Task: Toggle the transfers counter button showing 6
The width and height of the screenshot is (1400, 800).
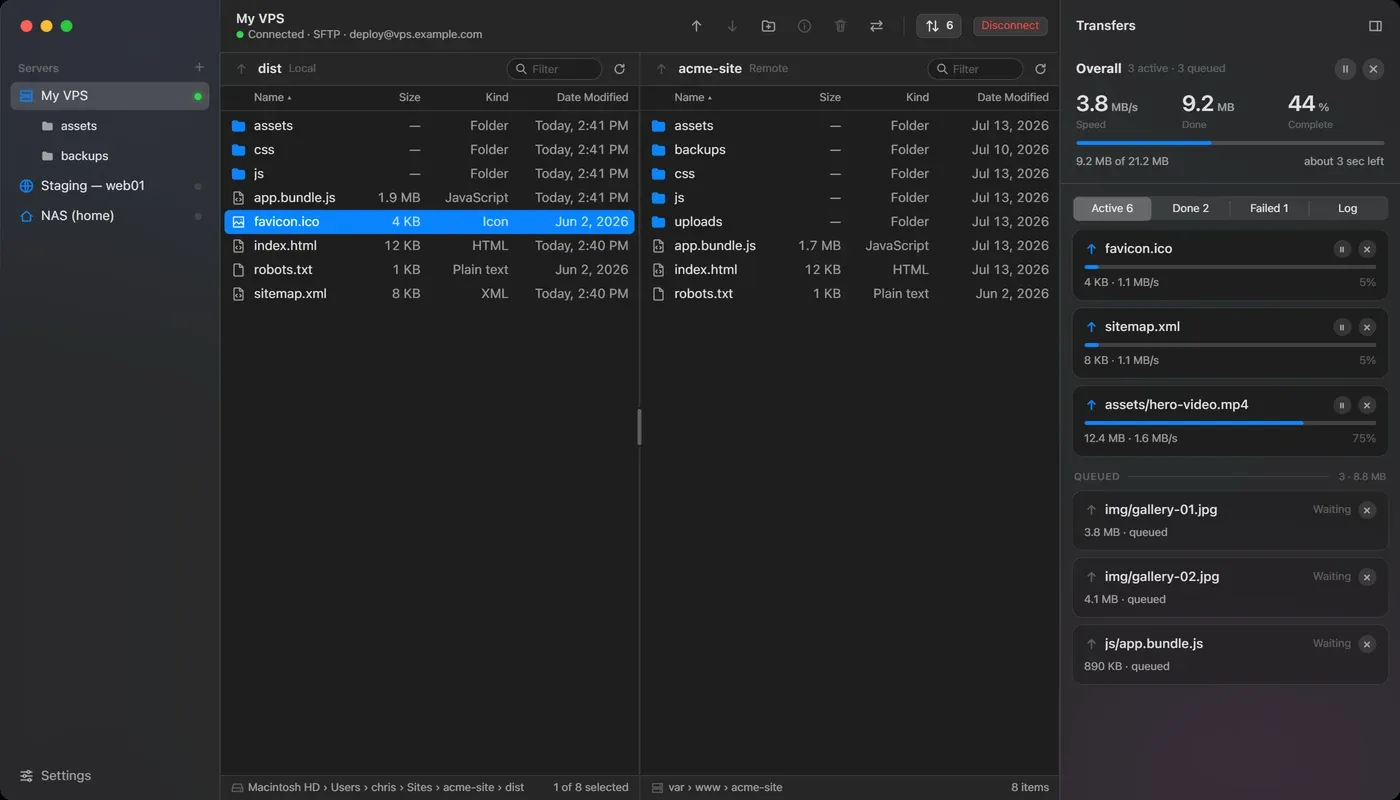Action: click(938, 26)
